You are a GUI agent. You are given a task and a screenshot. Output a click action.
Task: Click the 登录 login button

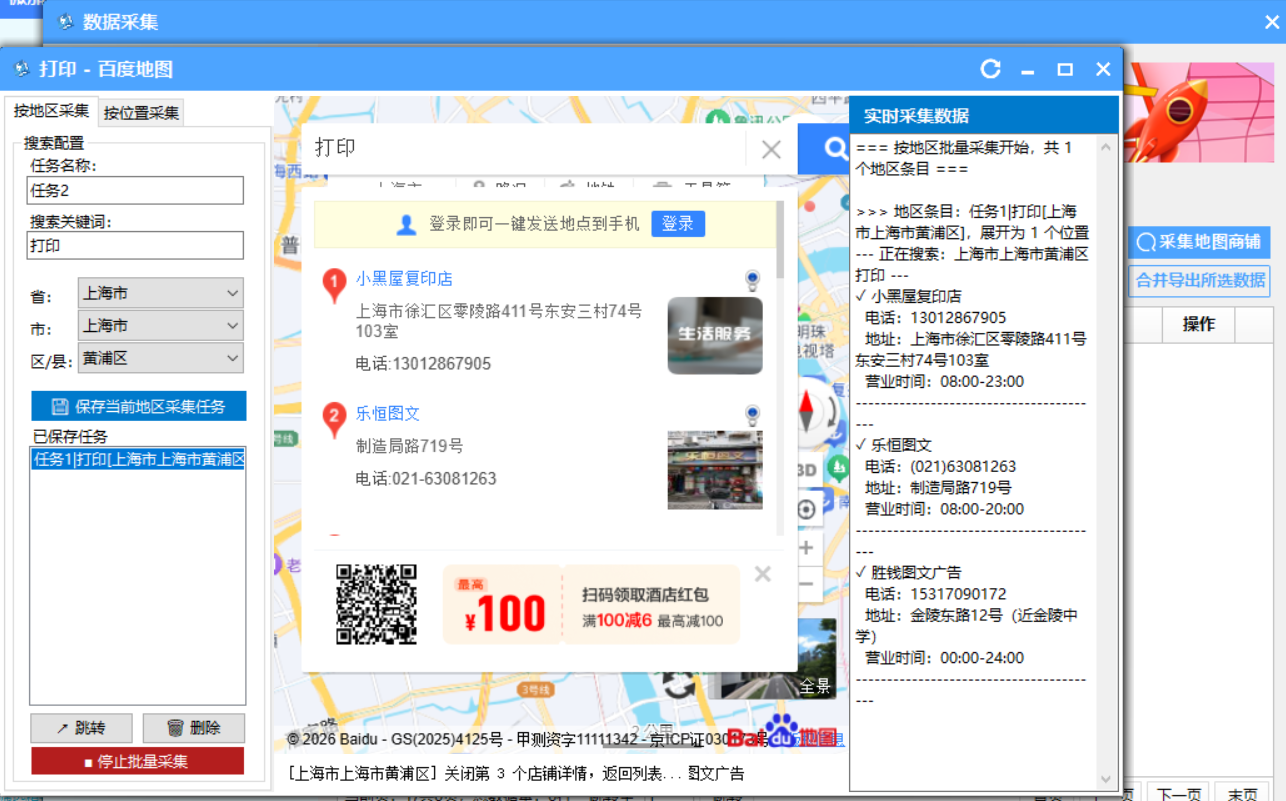point(678,224)
